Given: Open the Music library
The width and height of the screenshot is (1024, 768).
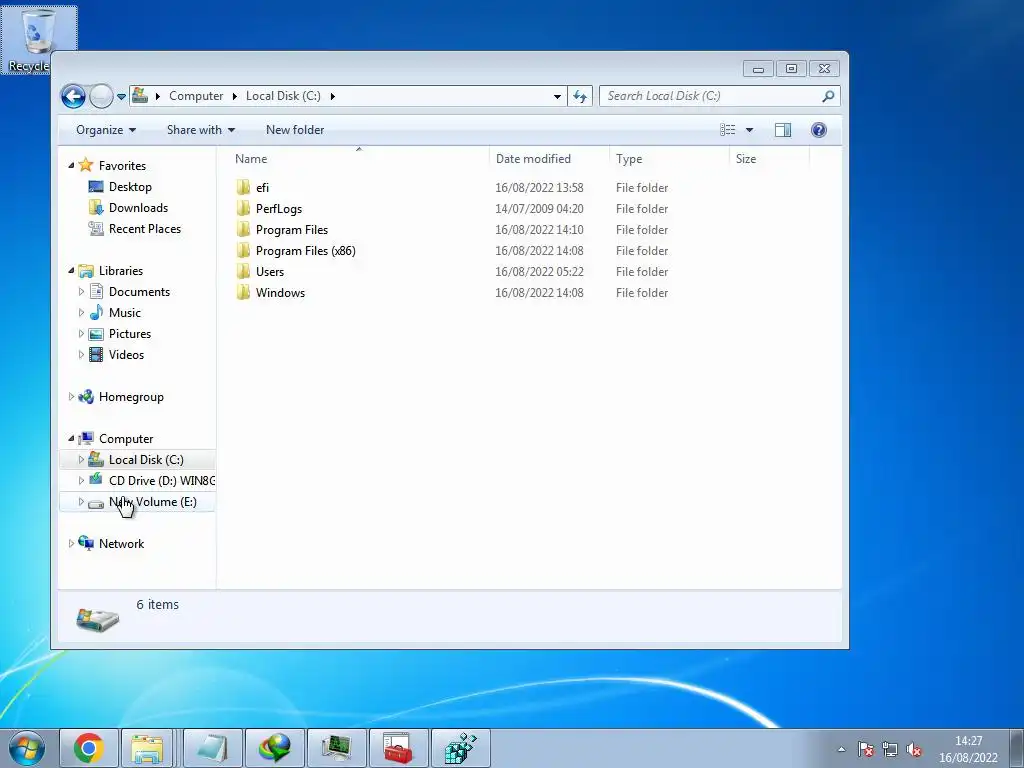Looking at the screenshot, I should coord(124,313).
